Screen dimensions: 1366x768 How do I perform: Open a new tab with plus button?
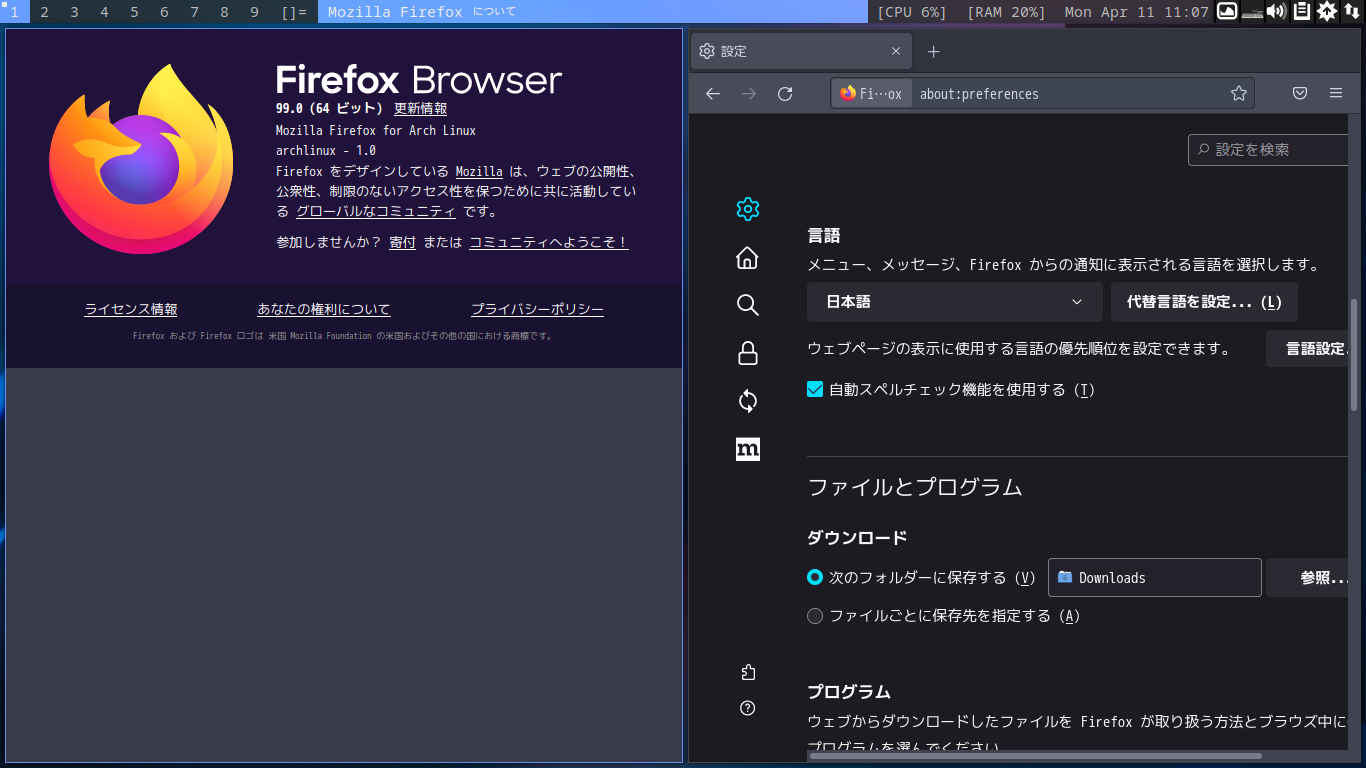pos(933,51)
